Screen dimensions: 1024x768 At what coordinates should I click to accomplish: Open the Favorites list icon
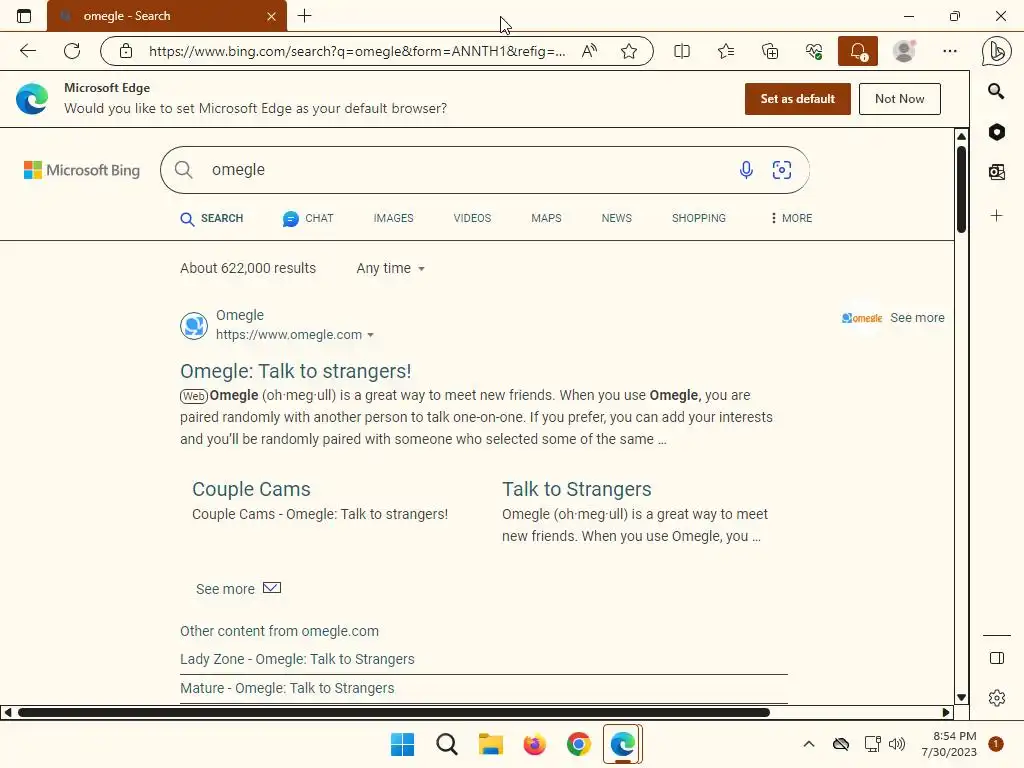(x=726, y=51)
